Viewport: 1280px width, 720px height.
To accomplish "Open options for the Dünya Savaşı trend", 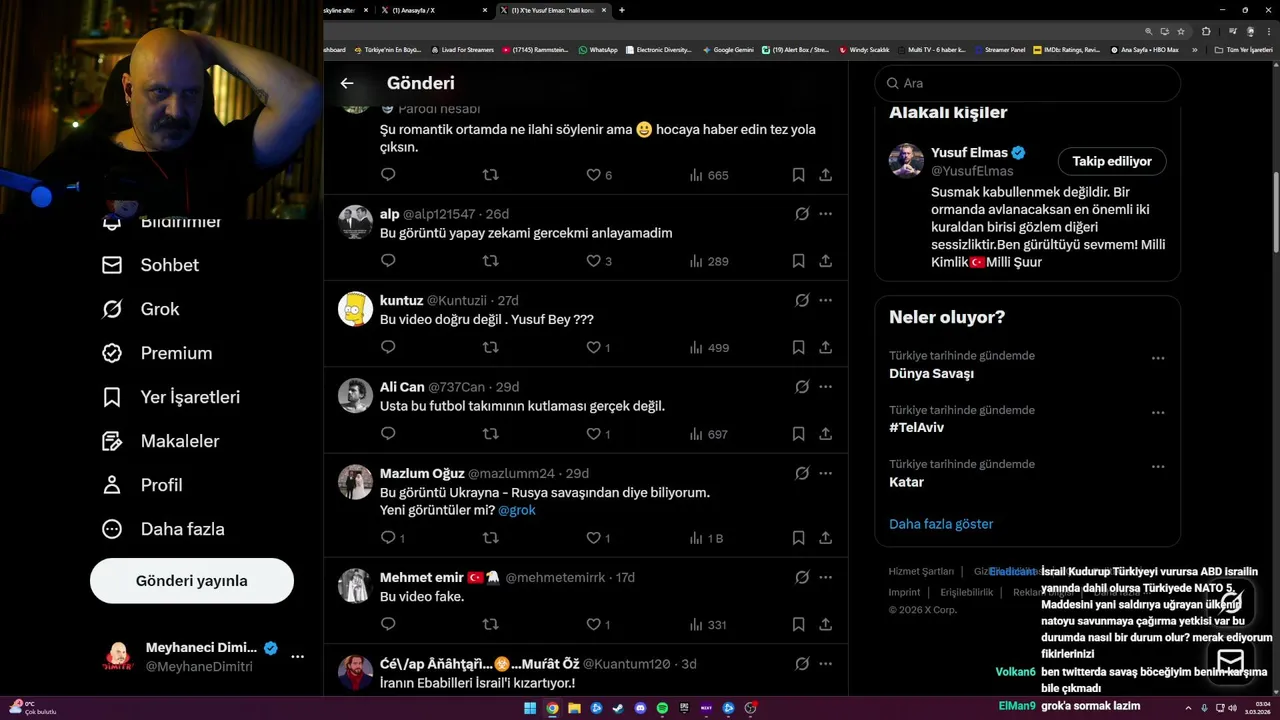I will pyautogui.click(x=1158, y=358).
